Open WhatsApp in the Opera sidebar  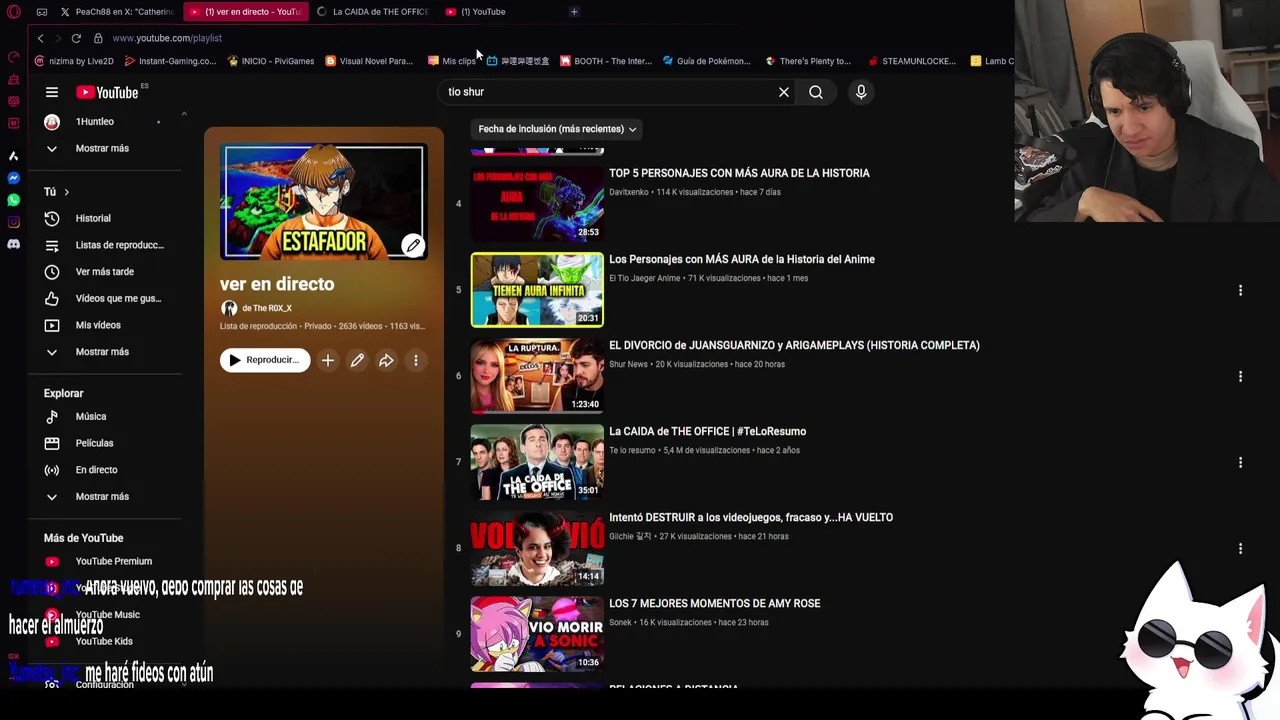[14, 200]
